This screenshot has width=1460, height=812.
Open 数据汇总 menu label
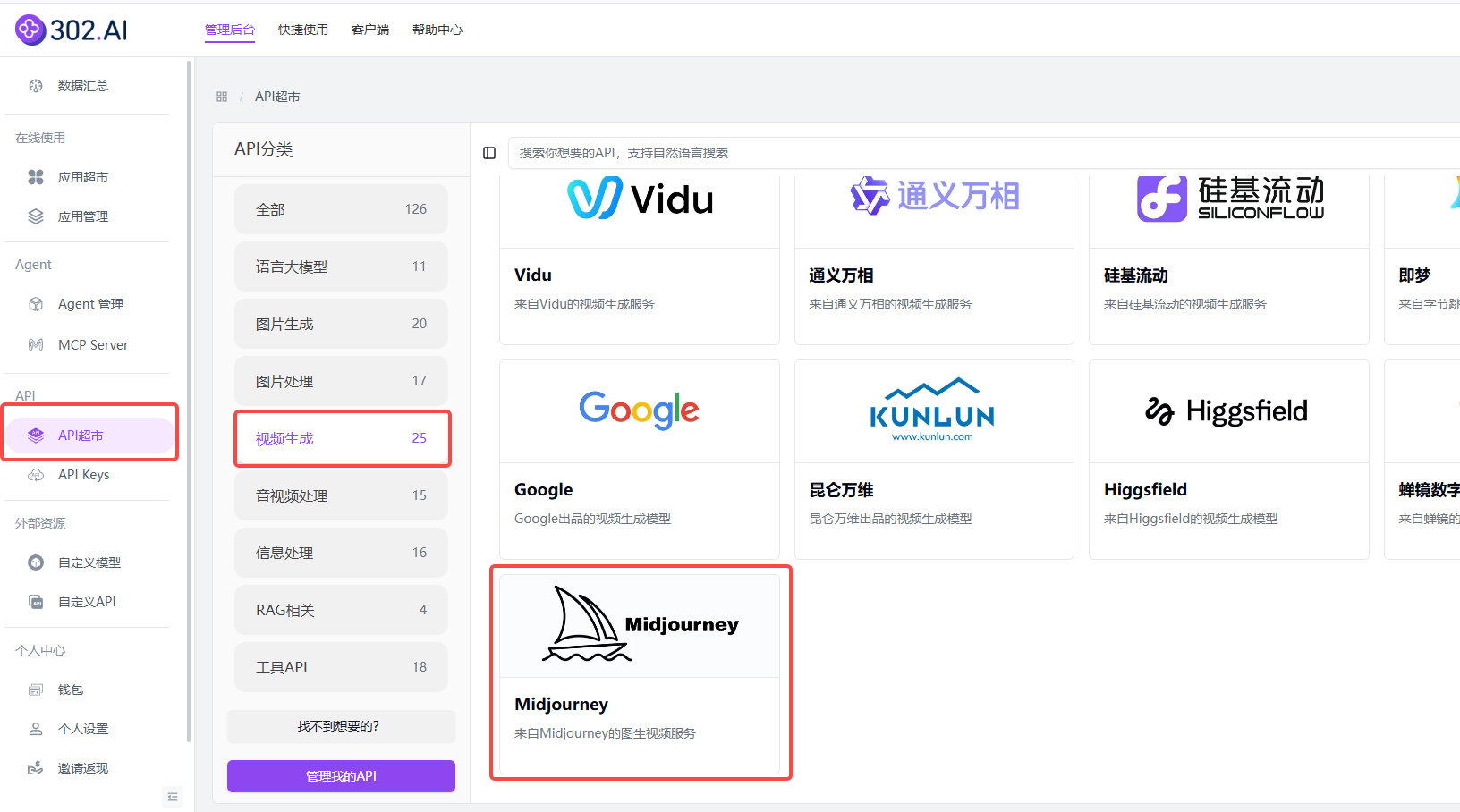click(x=83, y=86)
